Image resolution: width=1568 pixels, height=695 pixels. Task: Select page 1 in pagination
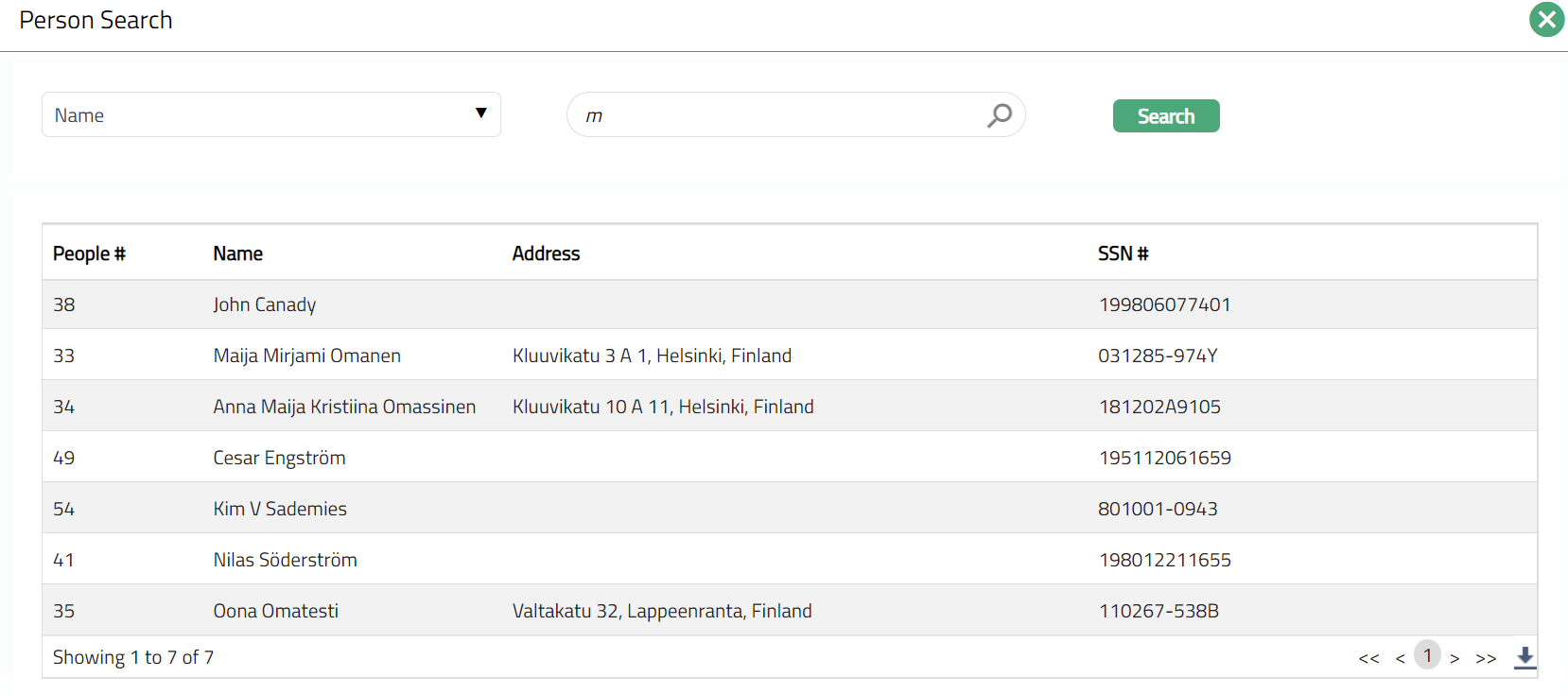[1427, 655]
